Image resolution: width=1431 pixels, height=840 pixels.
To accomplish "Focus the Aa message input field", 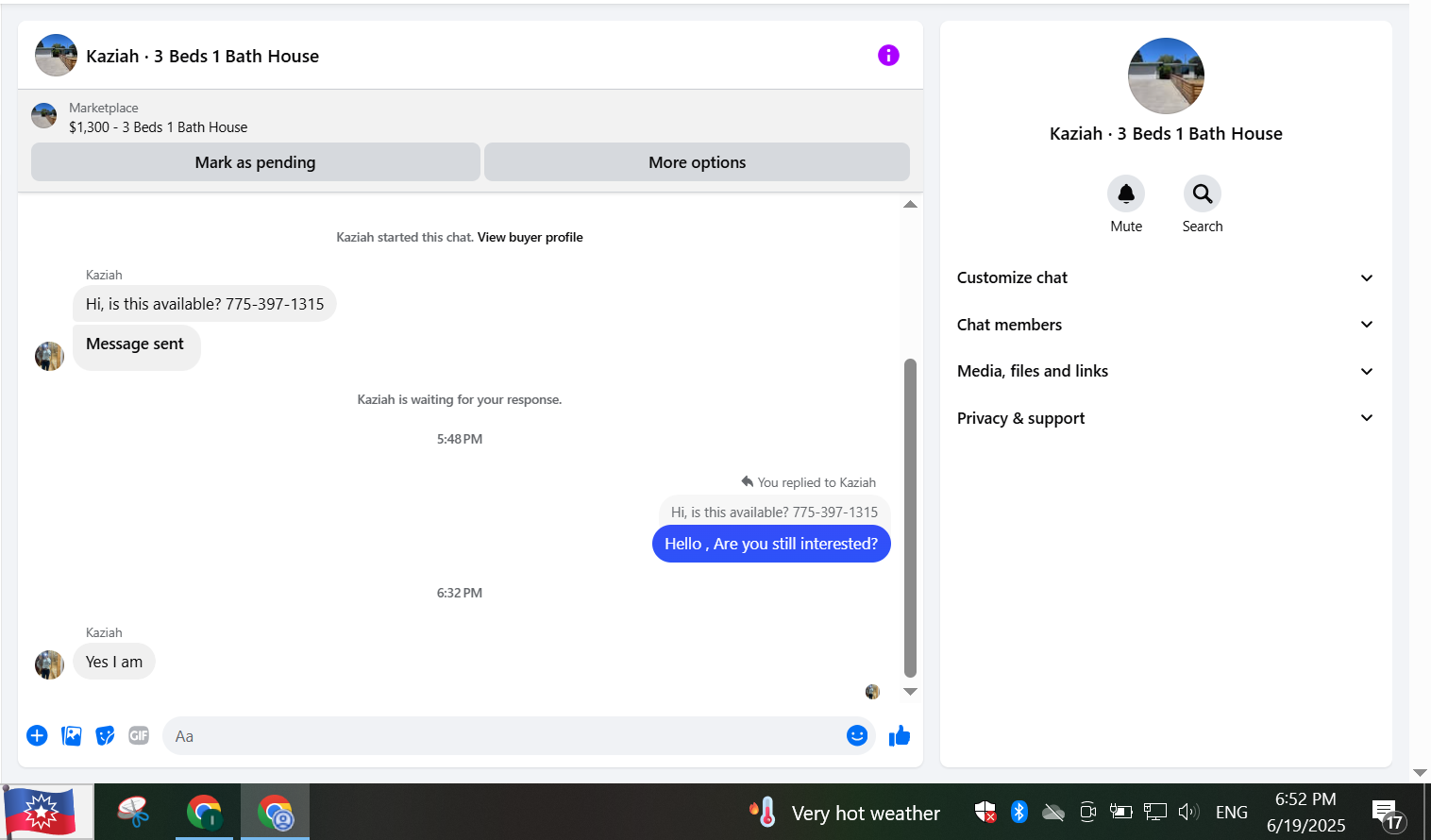I will 505,736.
